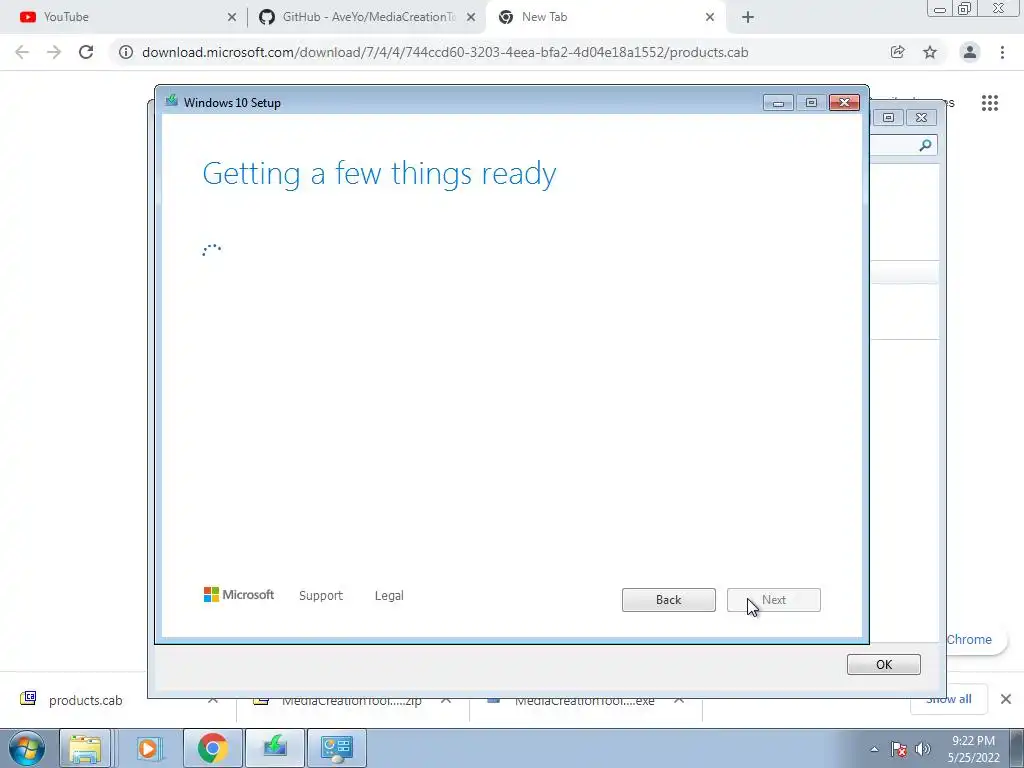This screenshot has width=1024, height=768.
Task: Open the clock showing 9:22 PM
Action: coord(973,748)
